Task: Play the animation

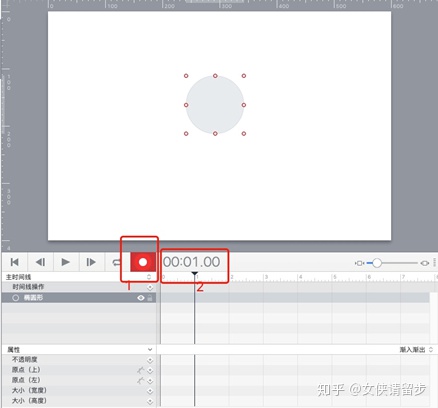Action: [x=66, y=262]
